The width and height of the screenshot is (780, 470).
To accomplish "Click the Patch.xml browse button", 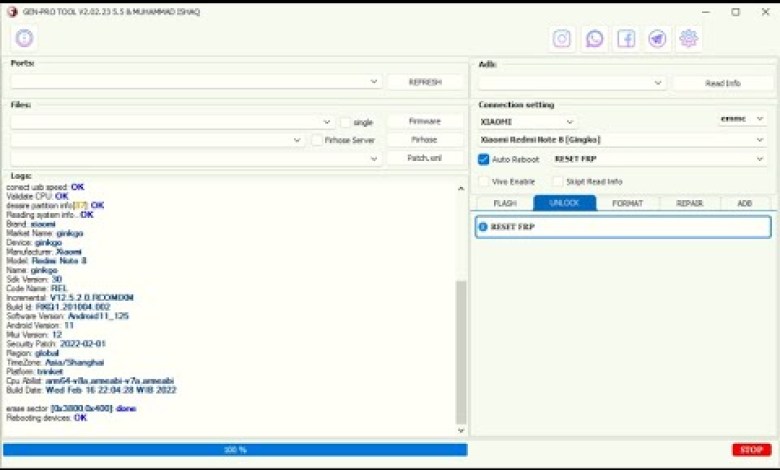I will tap(425, 158).
